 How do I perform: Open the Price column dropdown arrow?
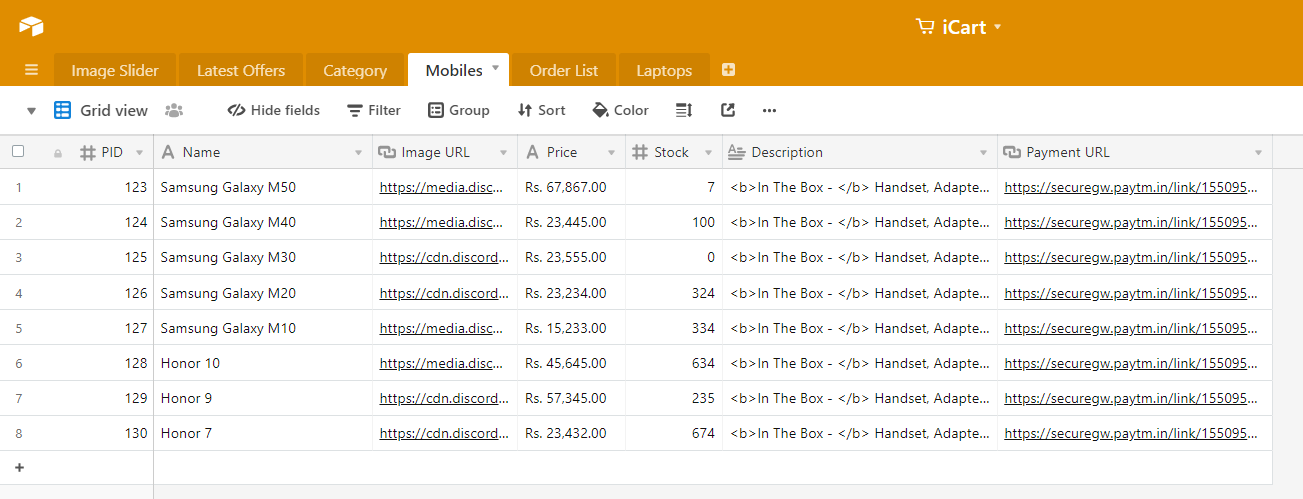[612, 153]
